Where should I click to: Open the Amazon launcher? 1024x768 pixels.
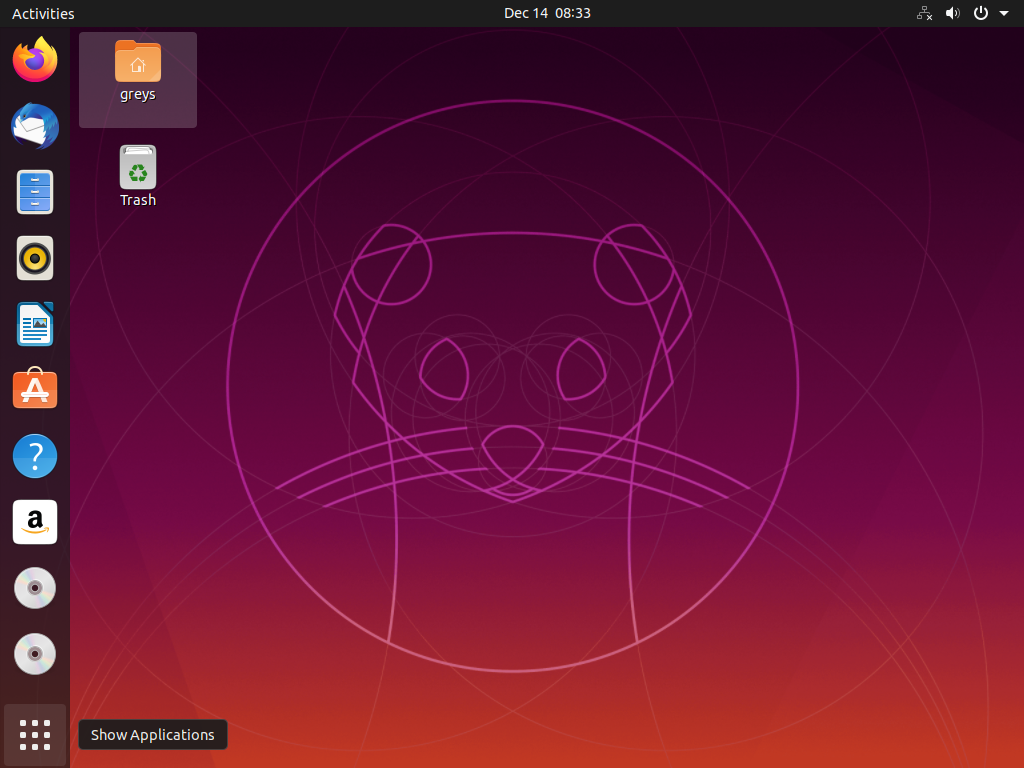[x=35, y=522]
